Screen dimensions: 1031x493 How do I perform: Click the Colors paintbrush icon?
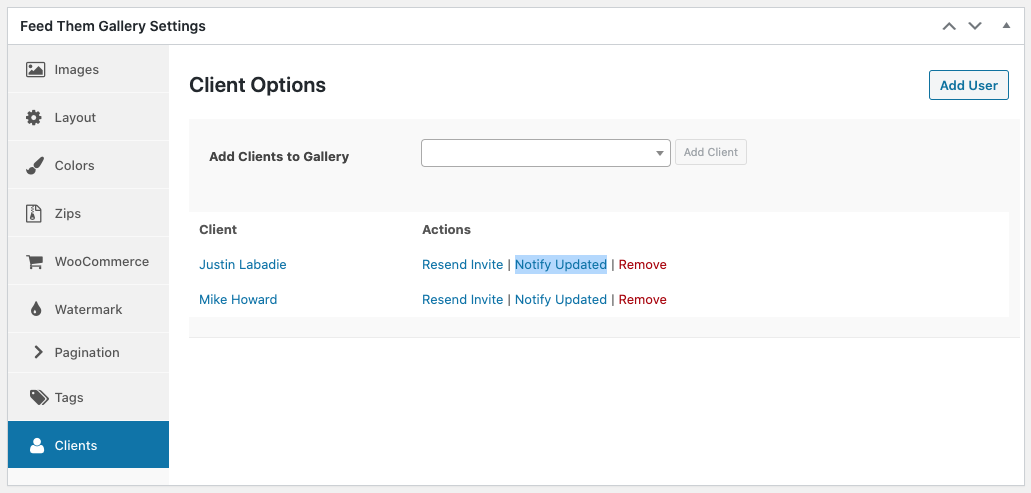pos(35,166)
